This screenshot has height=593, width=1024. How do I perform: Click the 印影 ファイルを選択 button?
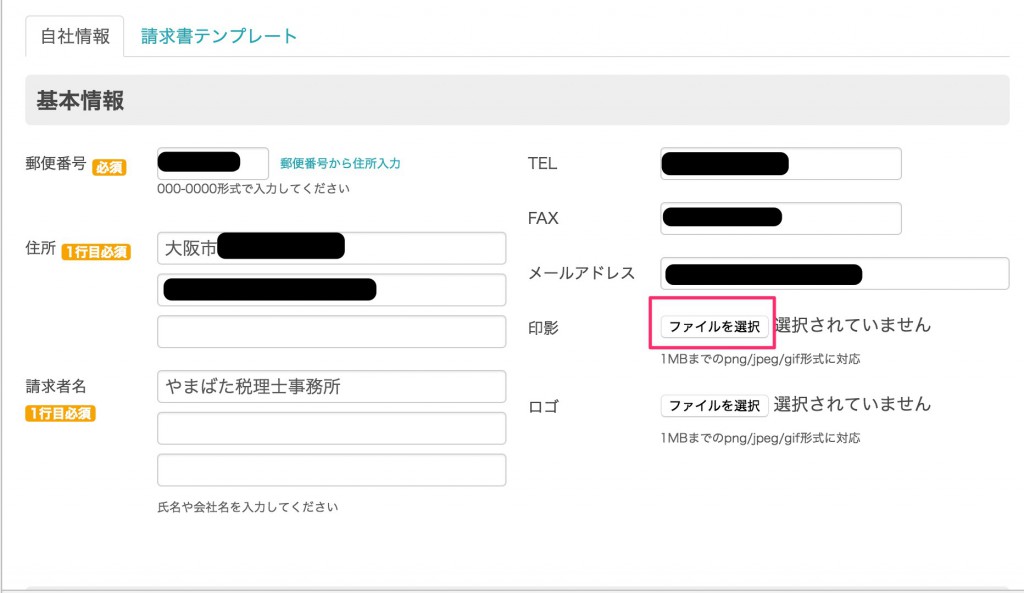(714, 326)
